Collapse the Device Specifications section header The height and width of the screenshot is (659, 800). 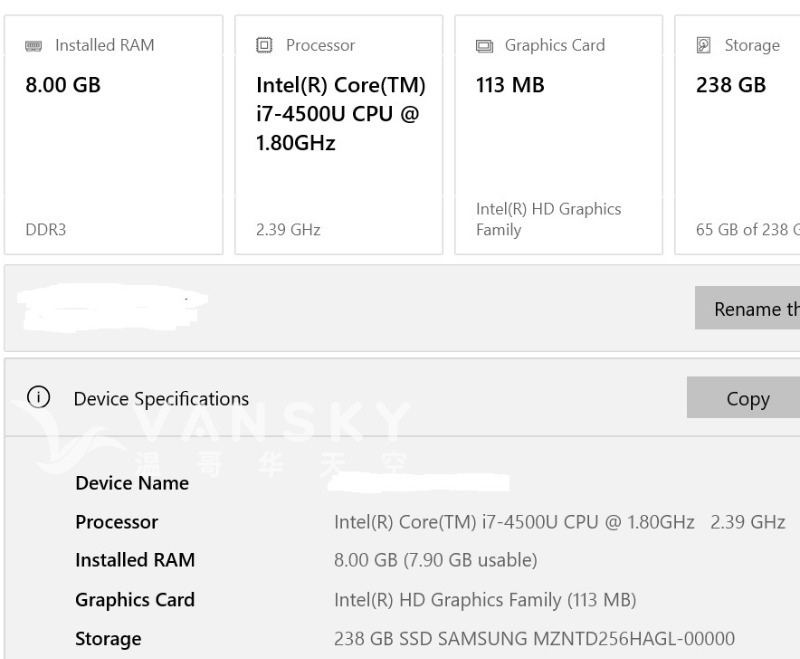click(161, 399)
